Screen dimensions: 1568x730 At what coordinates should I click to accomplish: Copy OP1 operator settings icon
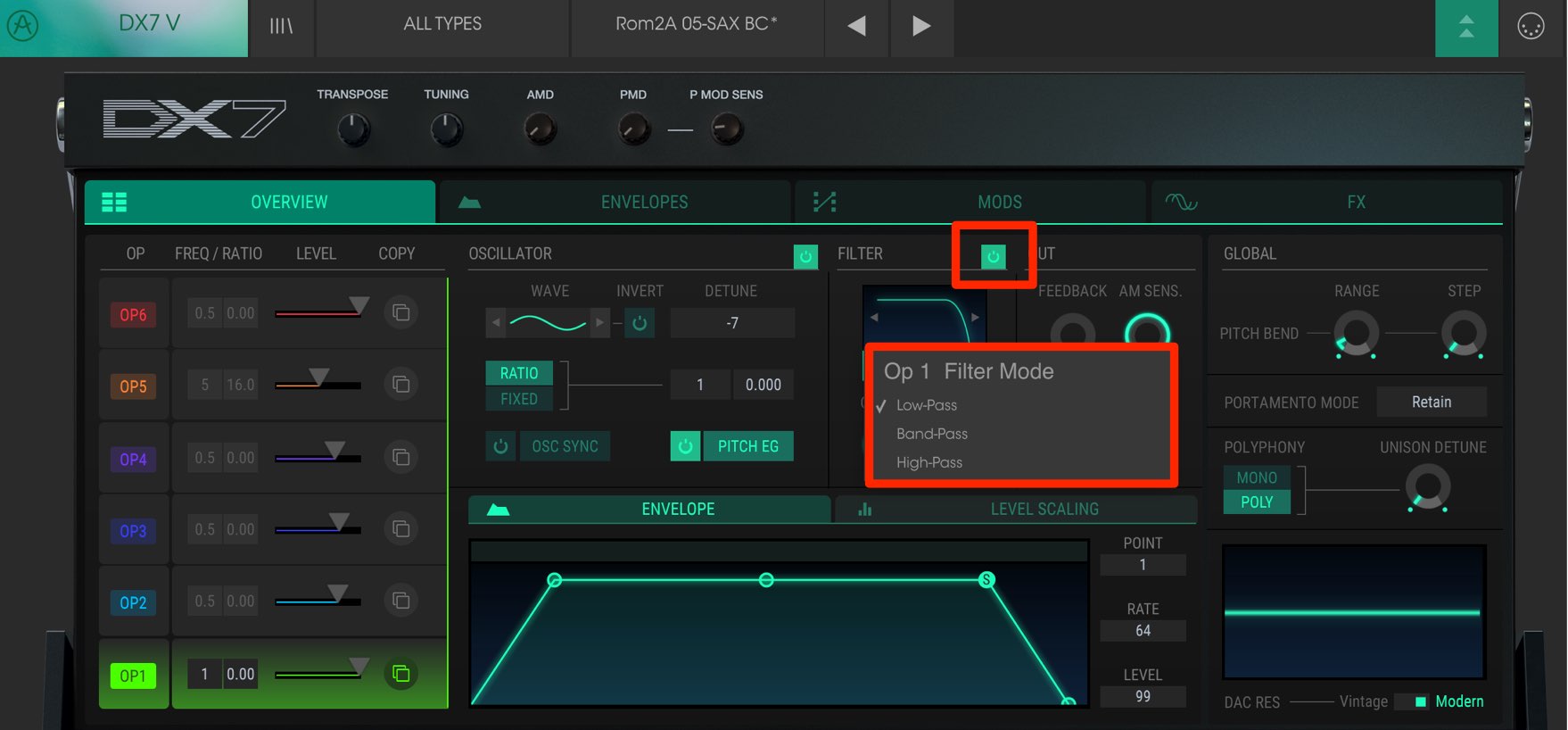coord(401,674)
